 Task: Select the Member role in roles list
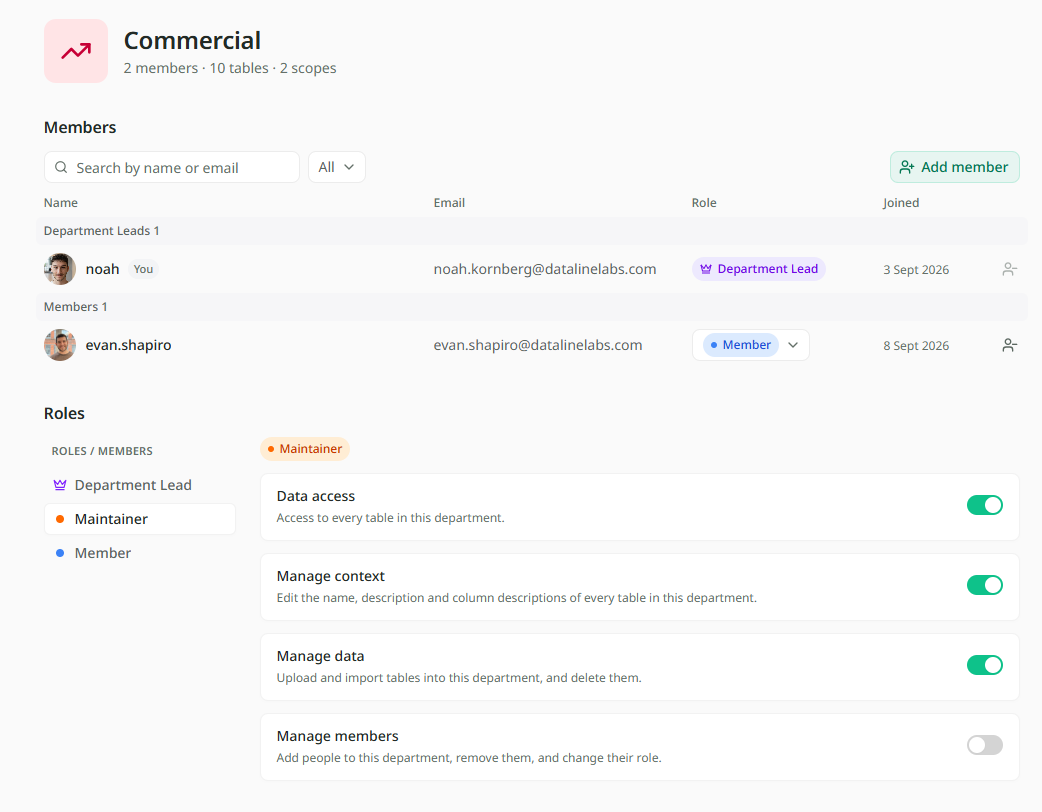coord(140,553)
